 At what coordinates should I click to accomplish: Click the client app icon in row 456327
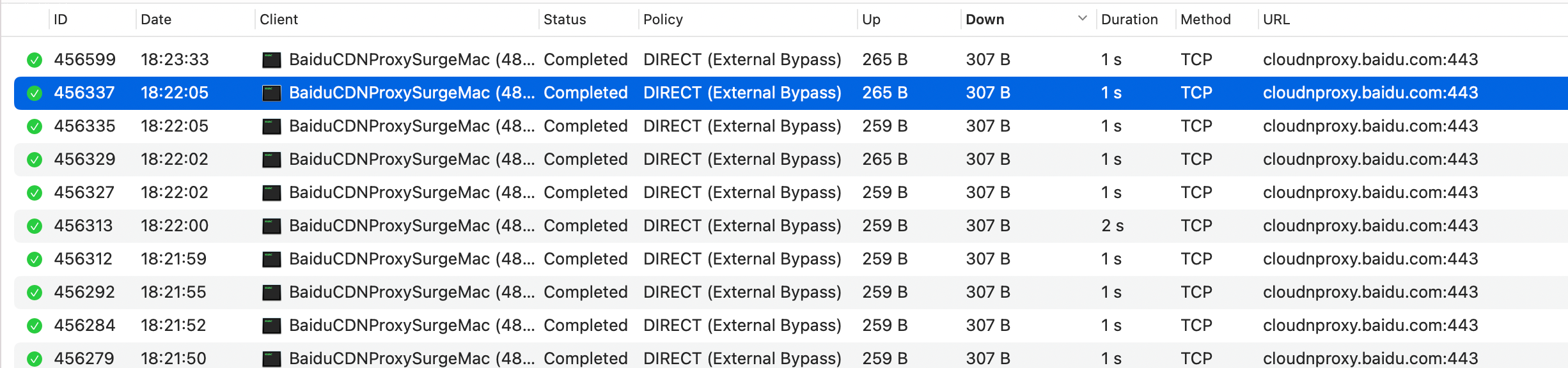coord(272,193)
